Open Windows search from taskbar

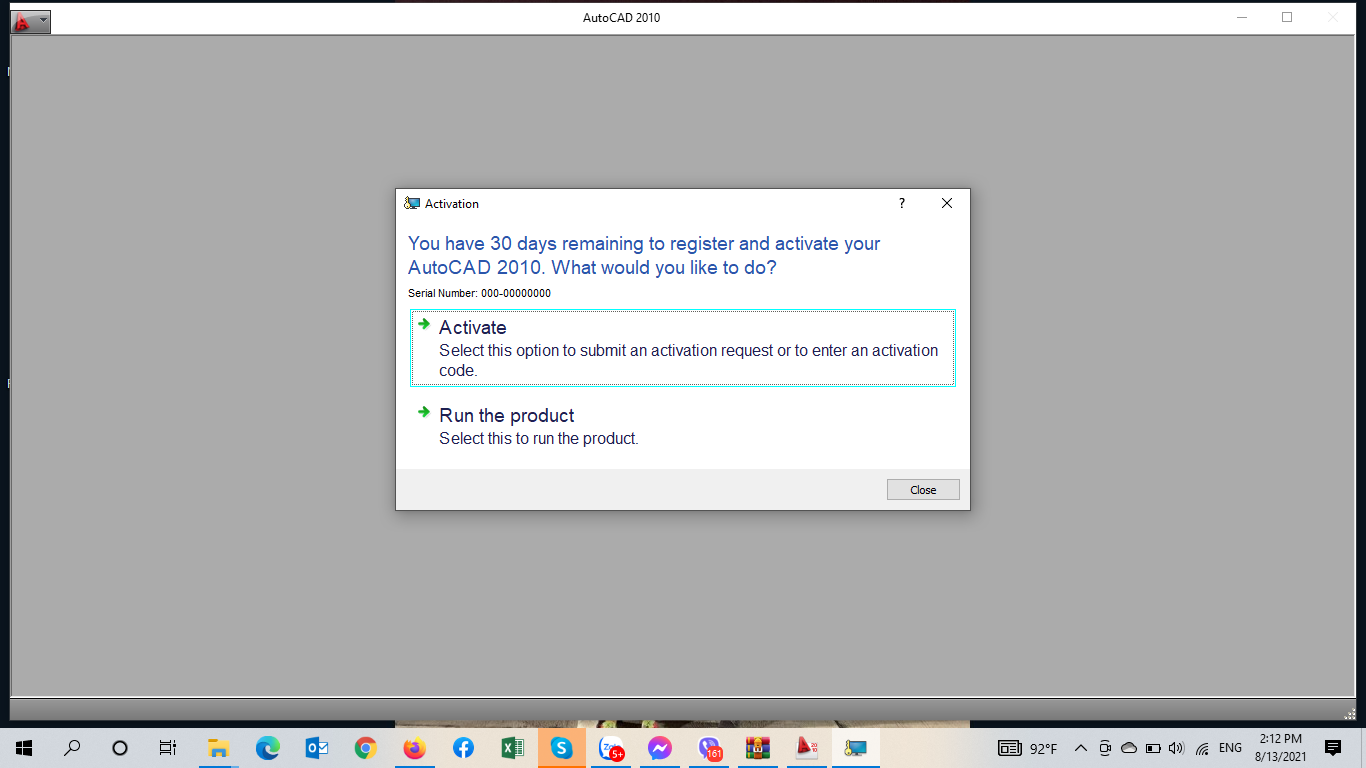(72, 748)
